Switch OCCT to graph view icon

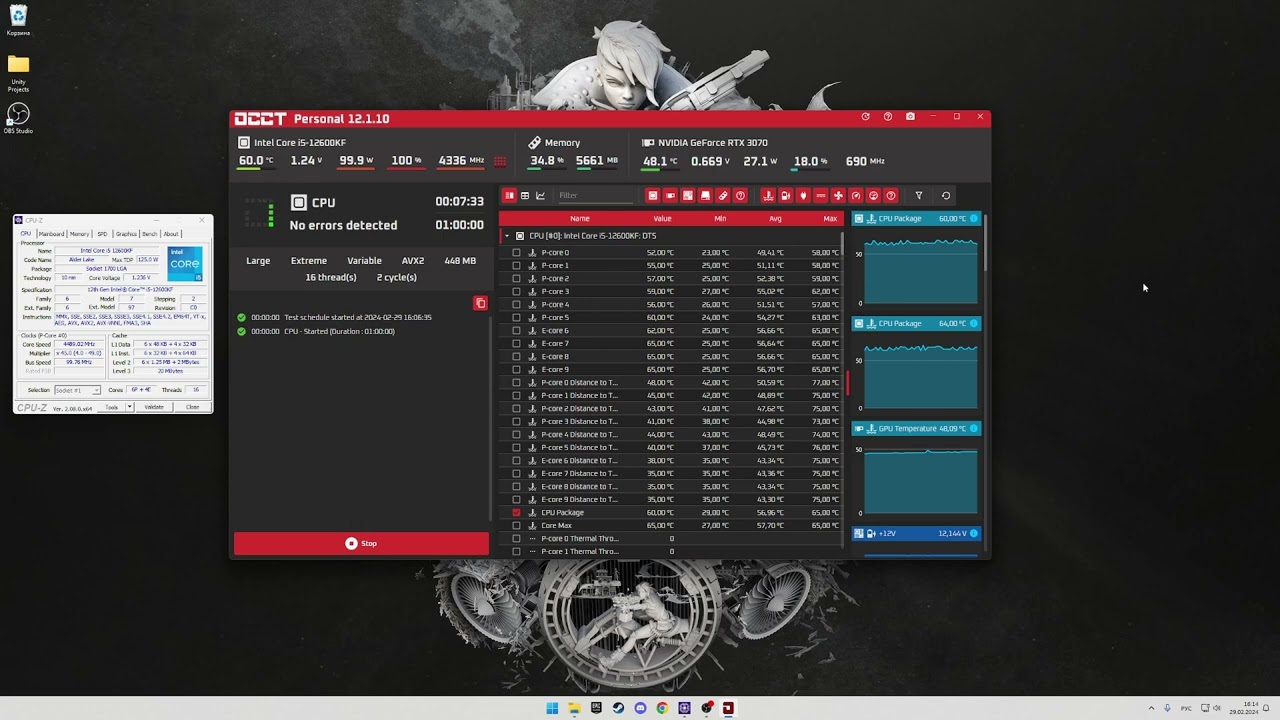(x=541, y=196)
